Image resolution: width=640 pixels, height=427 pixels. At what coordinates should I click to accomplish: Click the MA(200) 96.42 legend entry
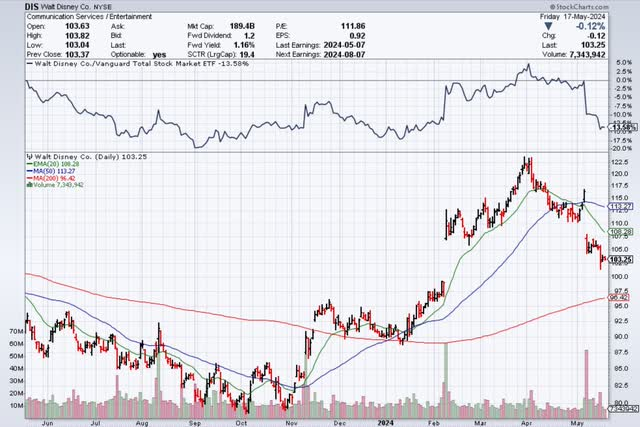pos(51,178)
